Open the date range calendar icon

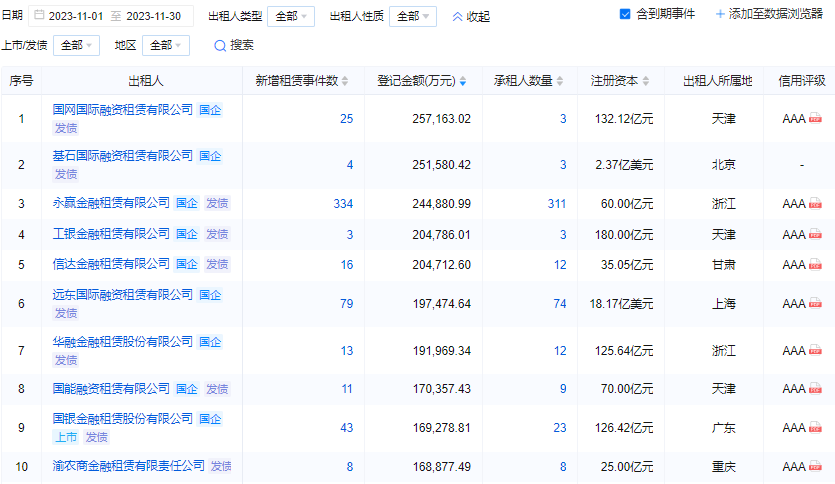39,15
